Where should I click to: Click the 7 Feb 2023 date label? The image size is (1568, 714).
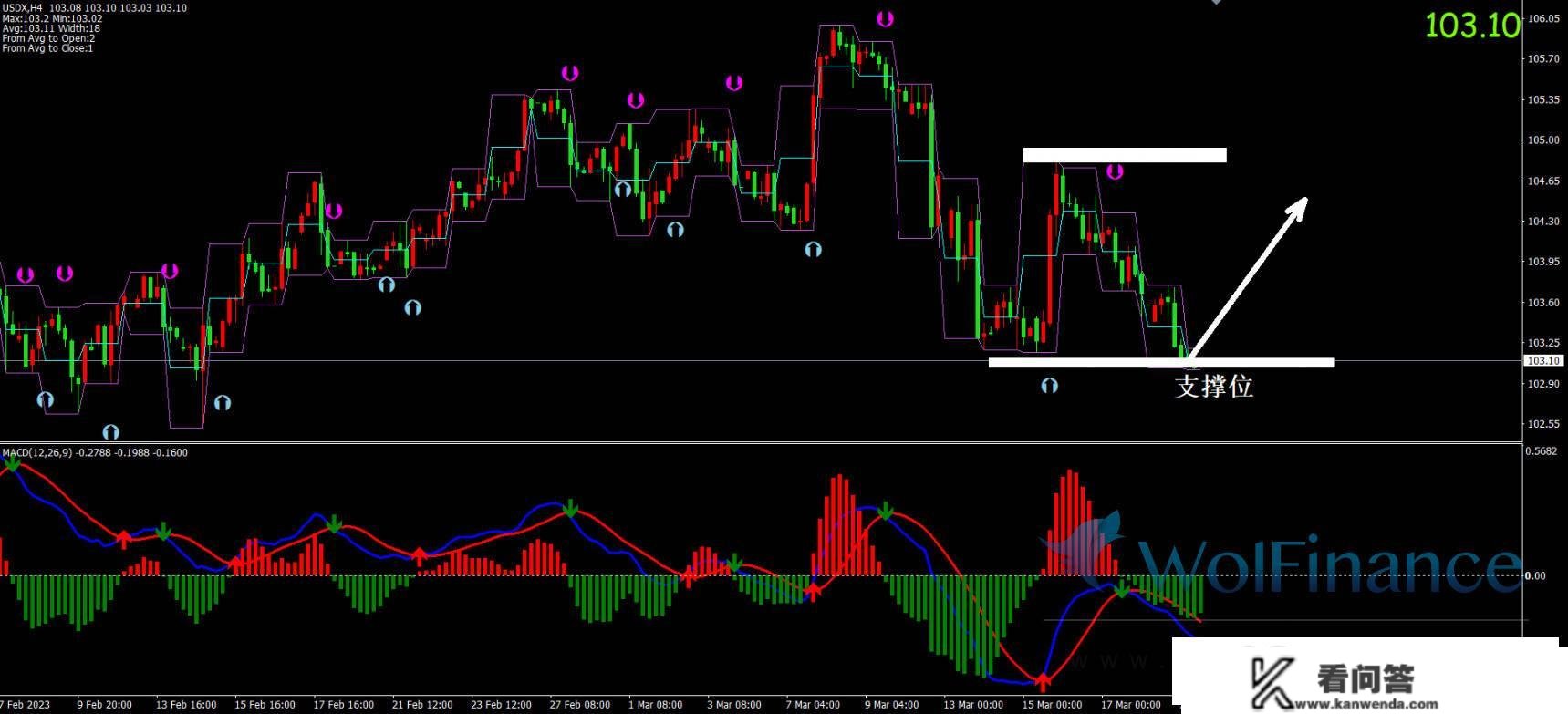point(26,704)
